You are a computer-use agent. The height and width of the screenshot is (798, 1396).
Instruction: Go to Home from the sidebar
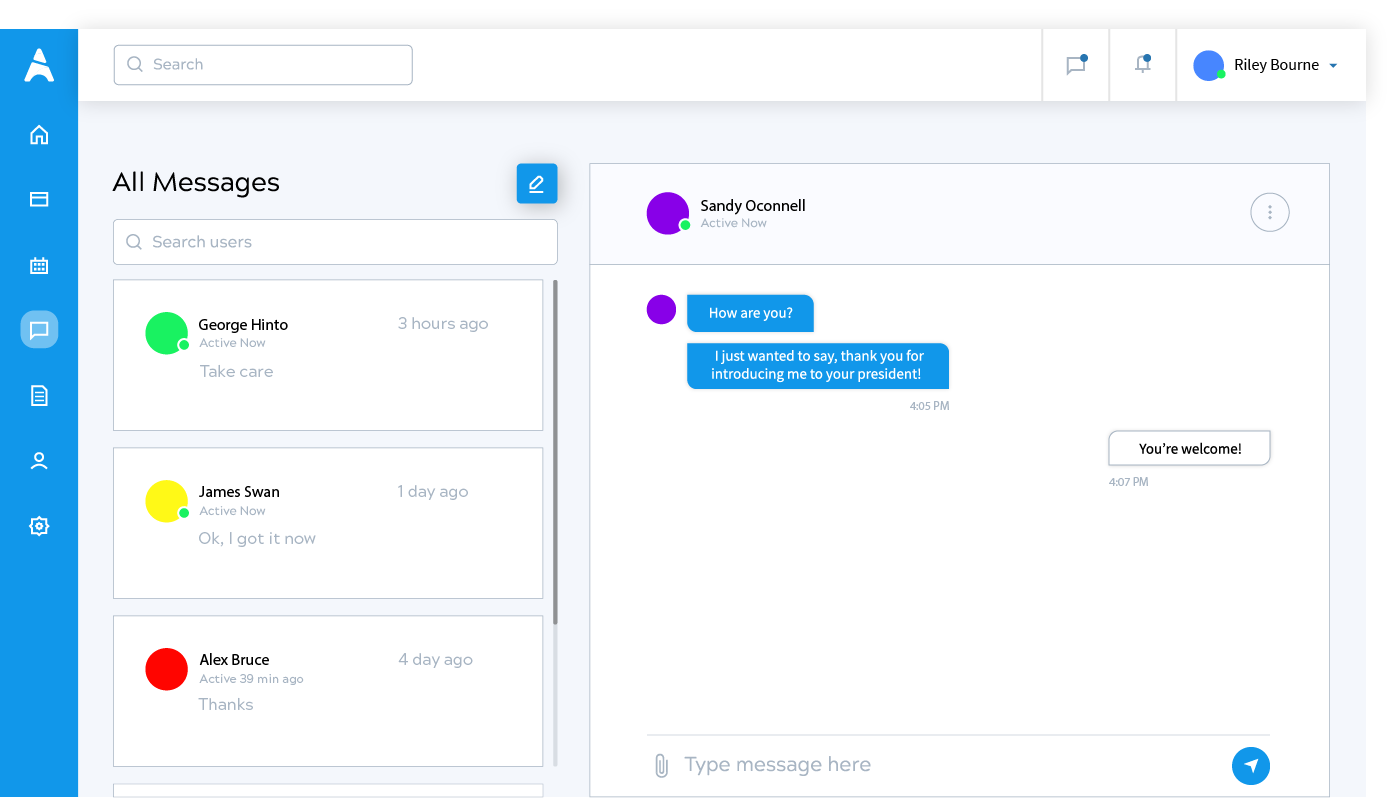[x=39, y=135]
